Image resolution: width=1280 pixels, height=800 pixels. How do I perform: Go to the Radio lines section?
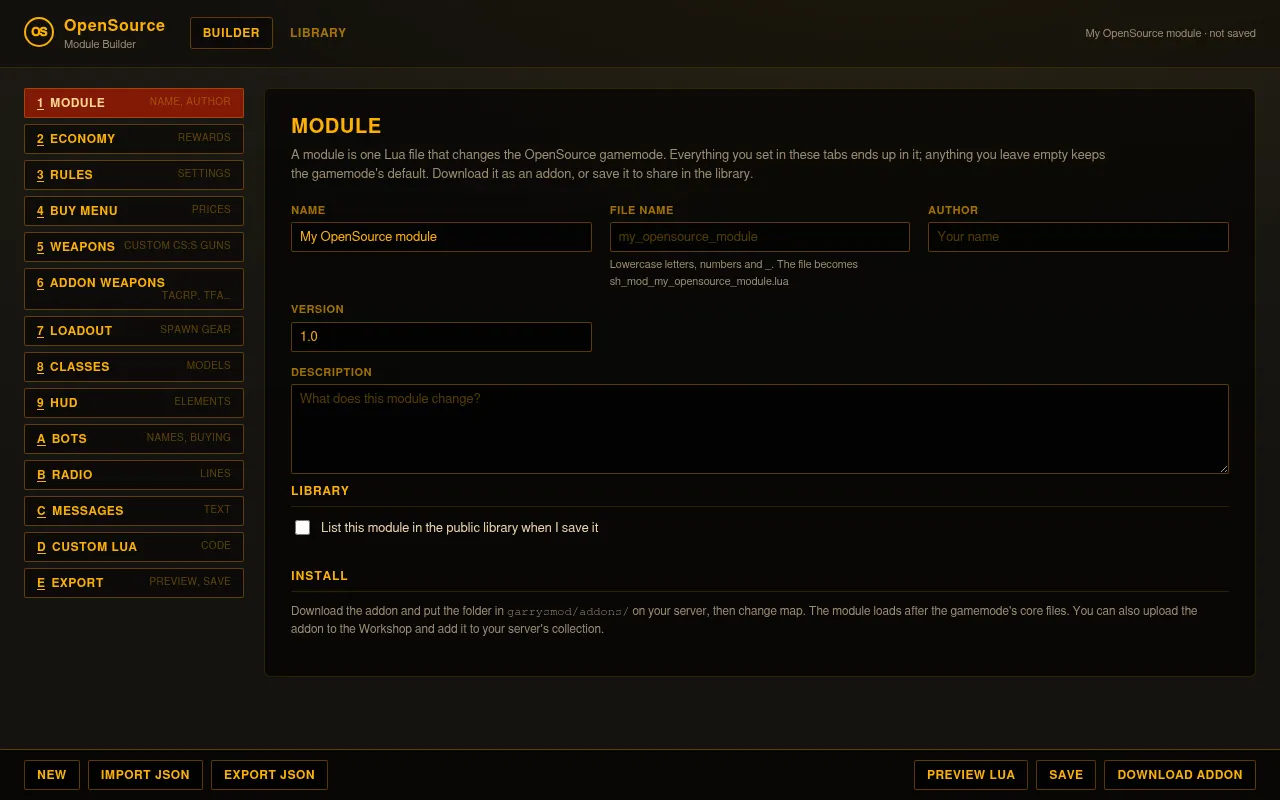coord(134,475)
